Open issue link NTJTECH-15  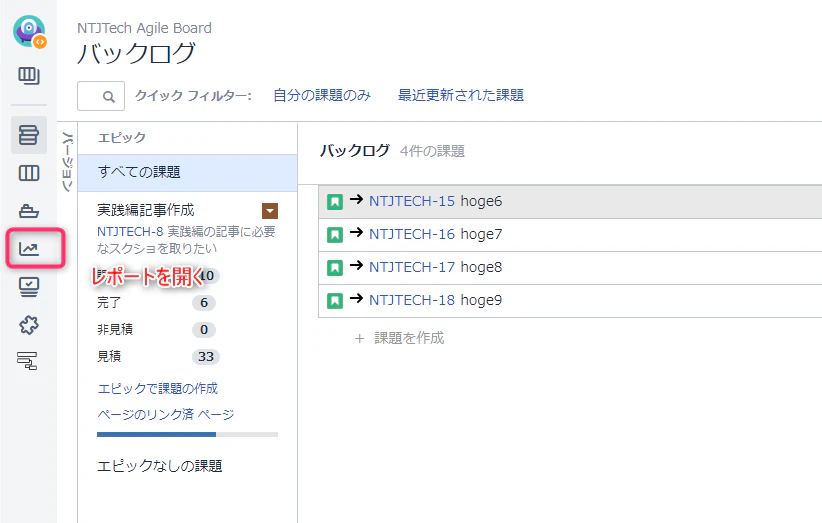412,201
